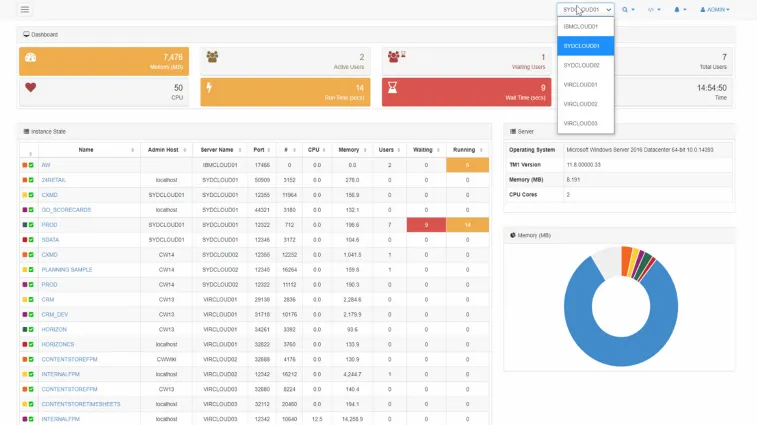This screenshot has width=757, height=425.
Task: Open the GO_SCORECARDS instance link
Action: 66,210
